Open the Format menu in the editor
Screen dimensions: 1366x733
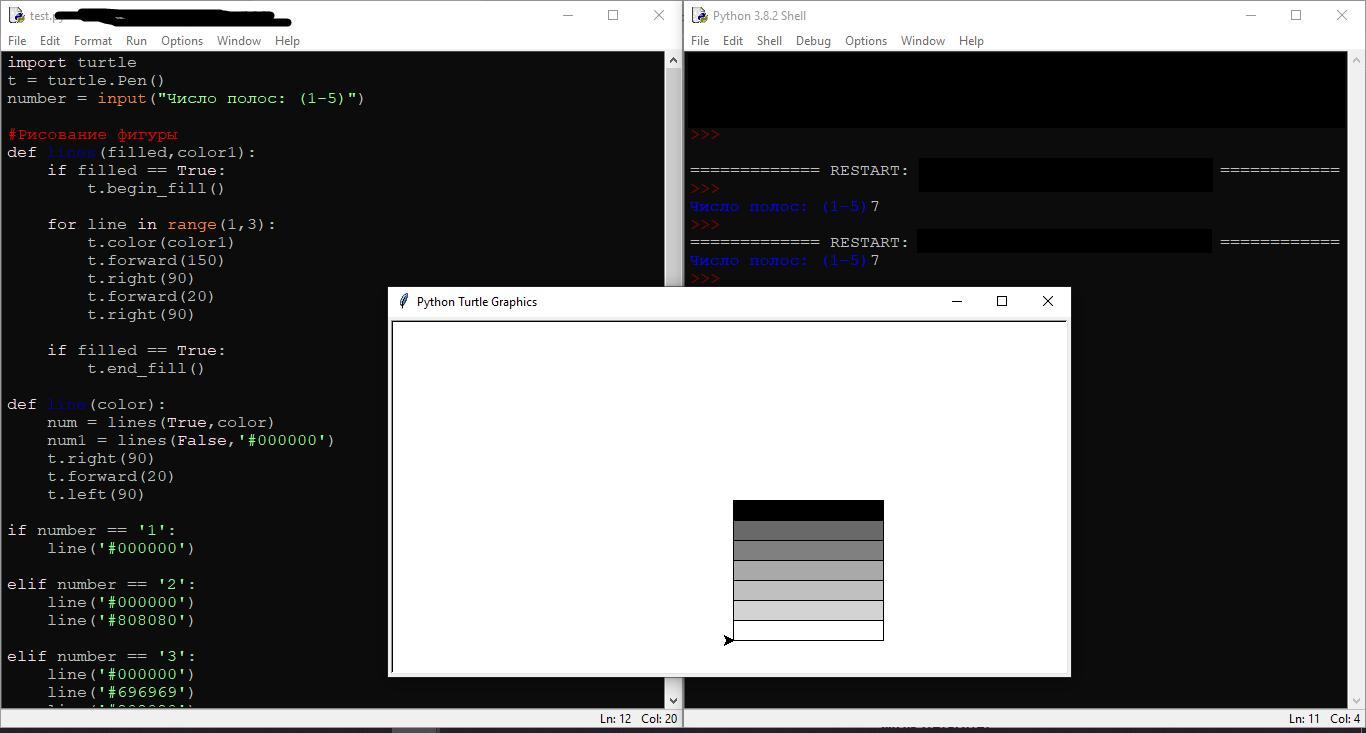93,41
